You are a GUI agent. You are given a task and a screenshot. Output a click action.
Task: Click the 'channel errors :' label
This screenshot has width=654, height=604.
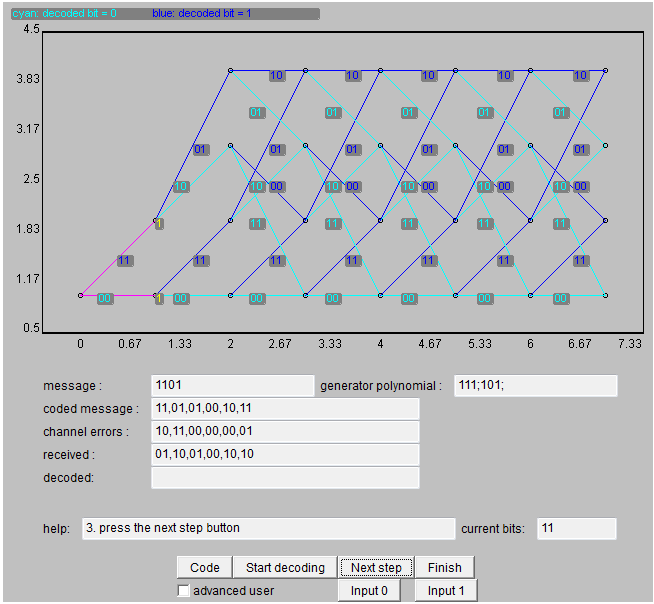coord(86,432)
